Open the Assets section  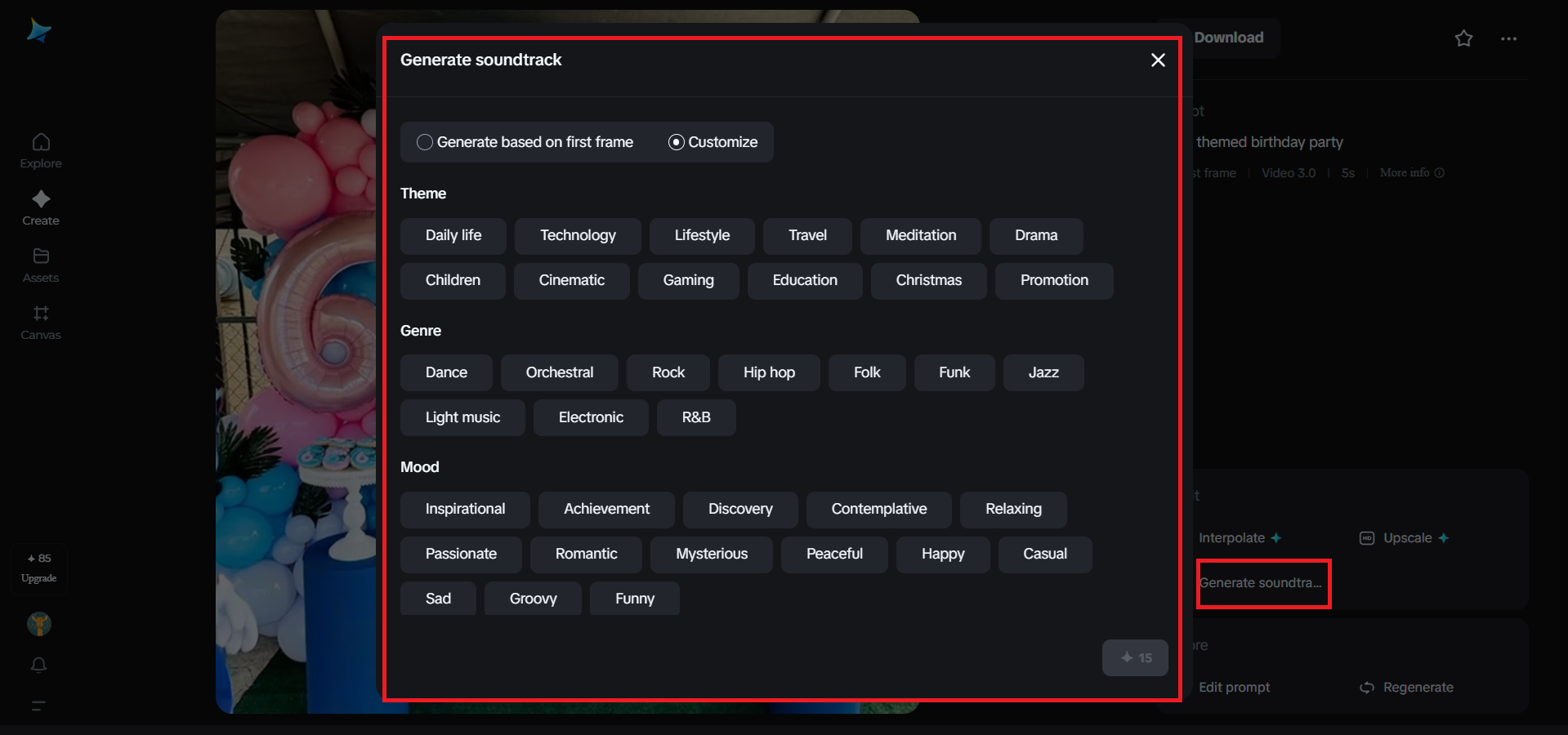pos(40,263)
